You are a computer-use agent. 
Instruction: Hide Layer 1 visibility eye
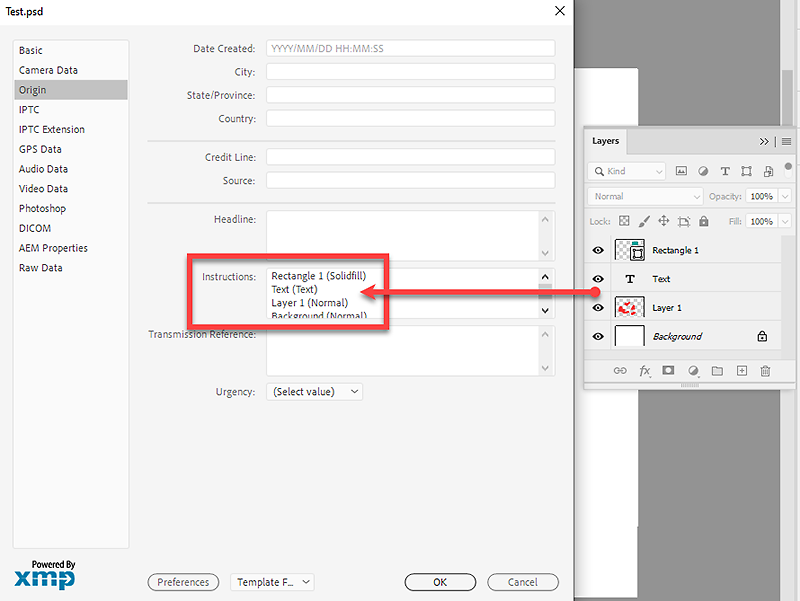598,308
